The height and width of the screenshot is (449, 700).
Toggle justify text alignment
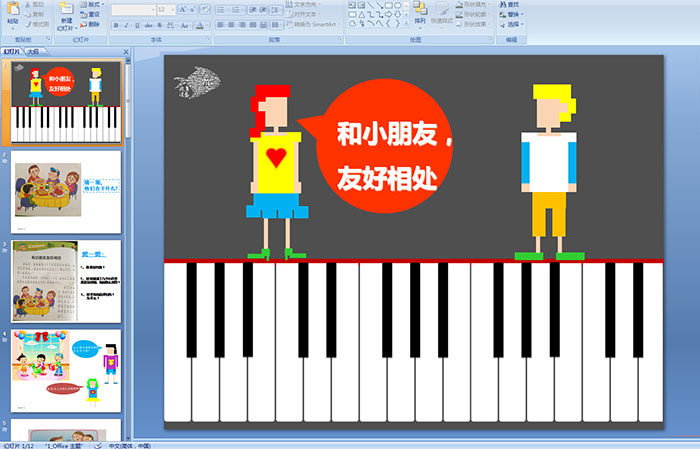pyautogui.click(x=253, y=25)
